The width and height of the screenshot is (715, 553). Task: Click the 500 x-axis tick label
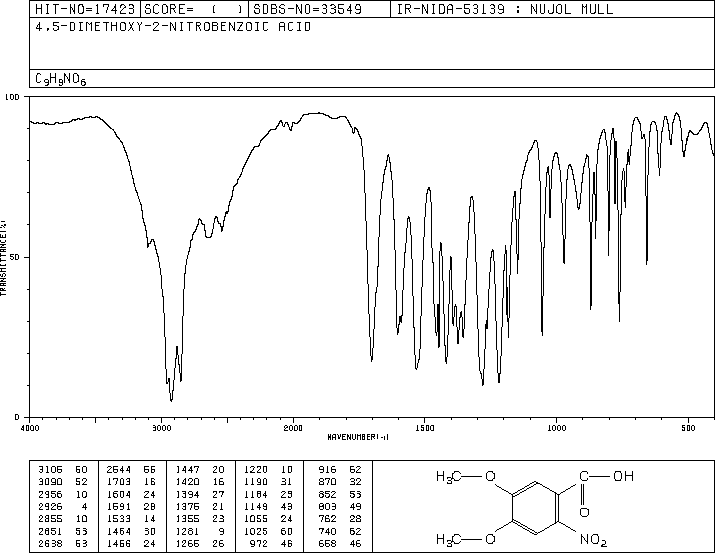tap(688, 428)
